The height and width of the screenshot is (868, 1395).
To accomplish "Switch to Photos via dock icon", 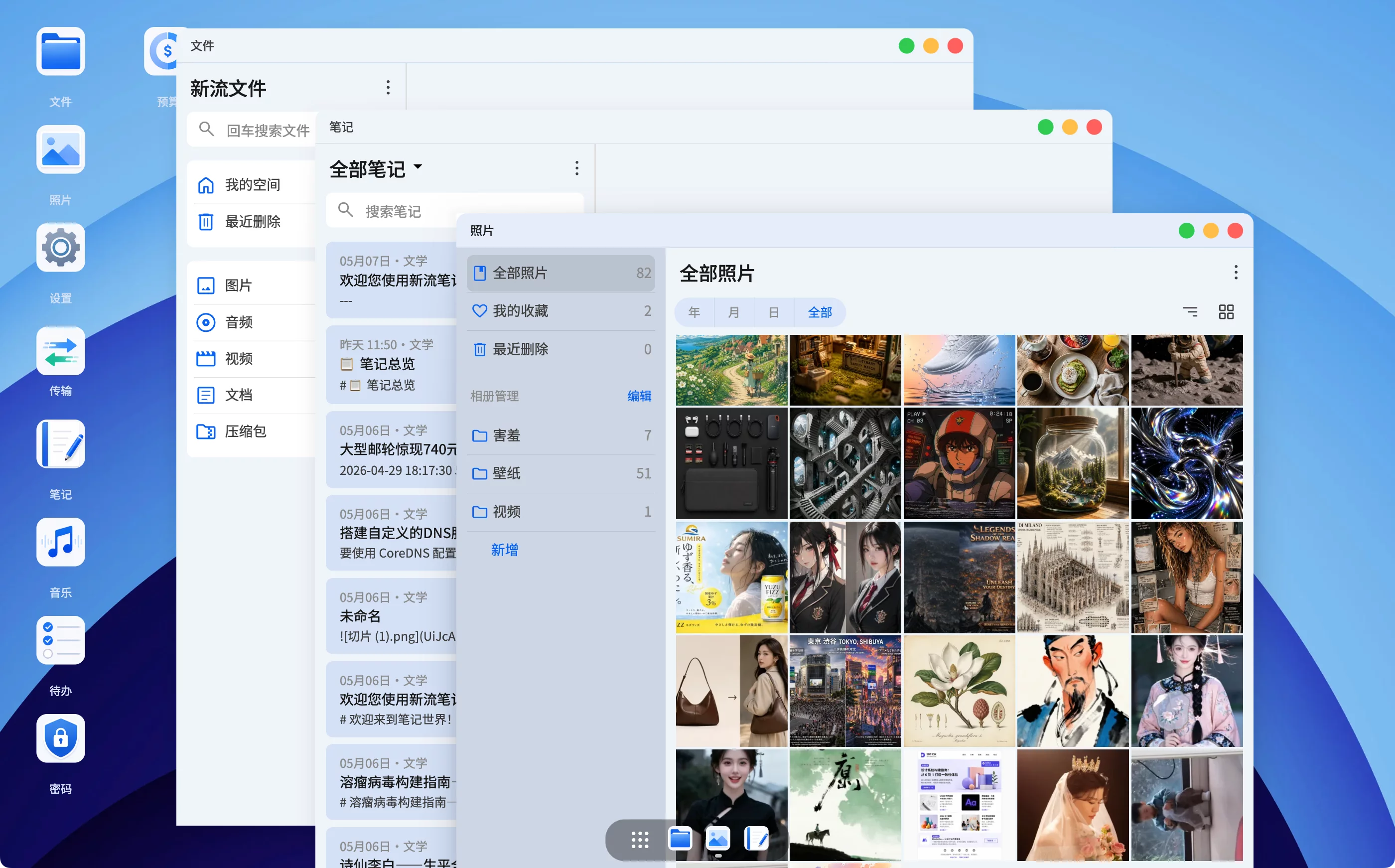I will (718, 839).
